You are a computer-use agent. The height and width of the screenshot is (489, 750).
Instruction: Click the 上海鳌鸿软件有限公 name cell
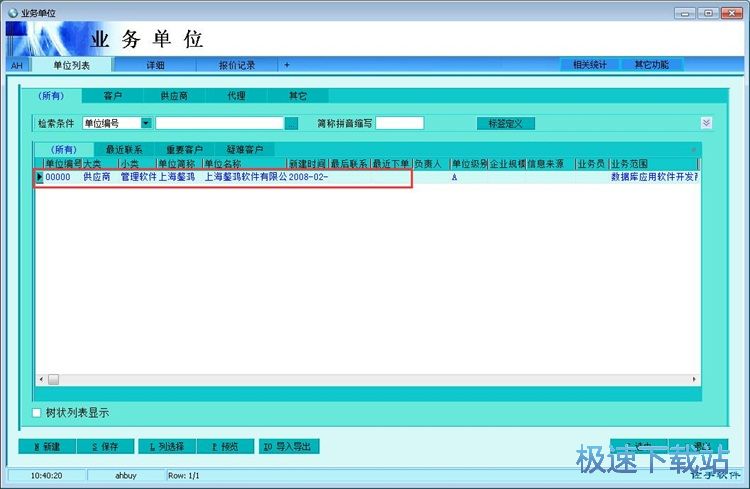pyautogui.click(x=245, y=177)
